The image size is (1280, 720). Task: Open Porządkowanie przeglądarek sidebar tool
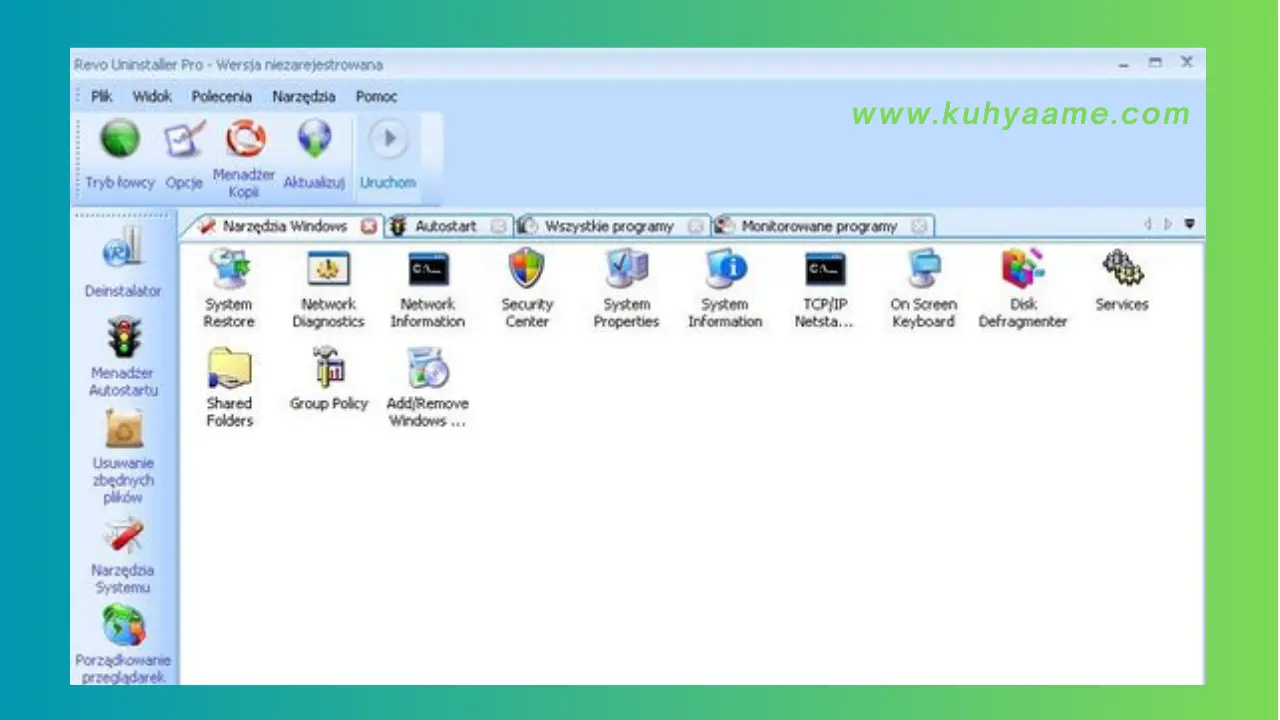point(123,642)
